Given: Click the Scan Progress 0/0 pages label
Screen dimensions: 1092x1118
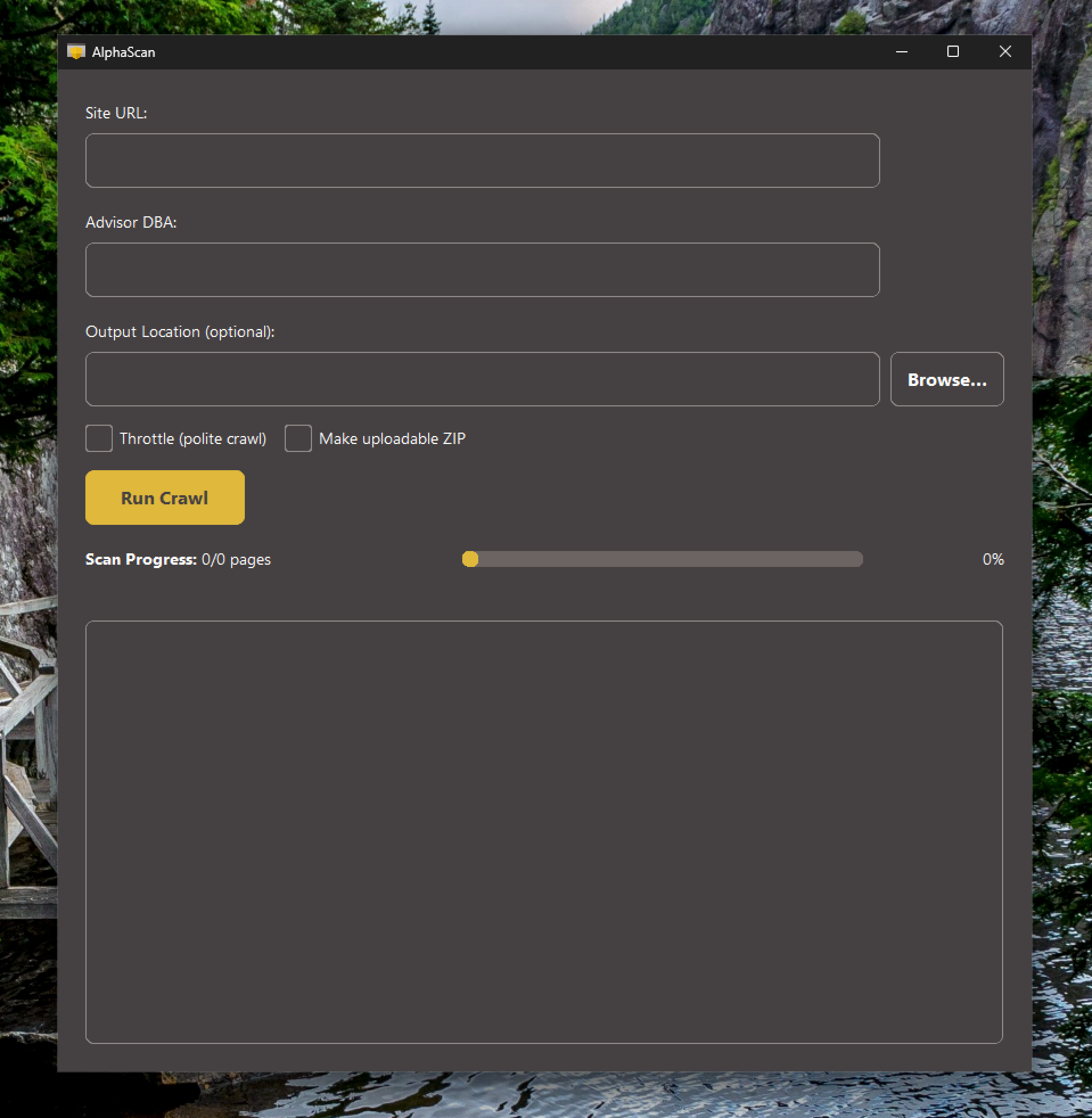Looking at the screenshot, I should tap(178, 560).
